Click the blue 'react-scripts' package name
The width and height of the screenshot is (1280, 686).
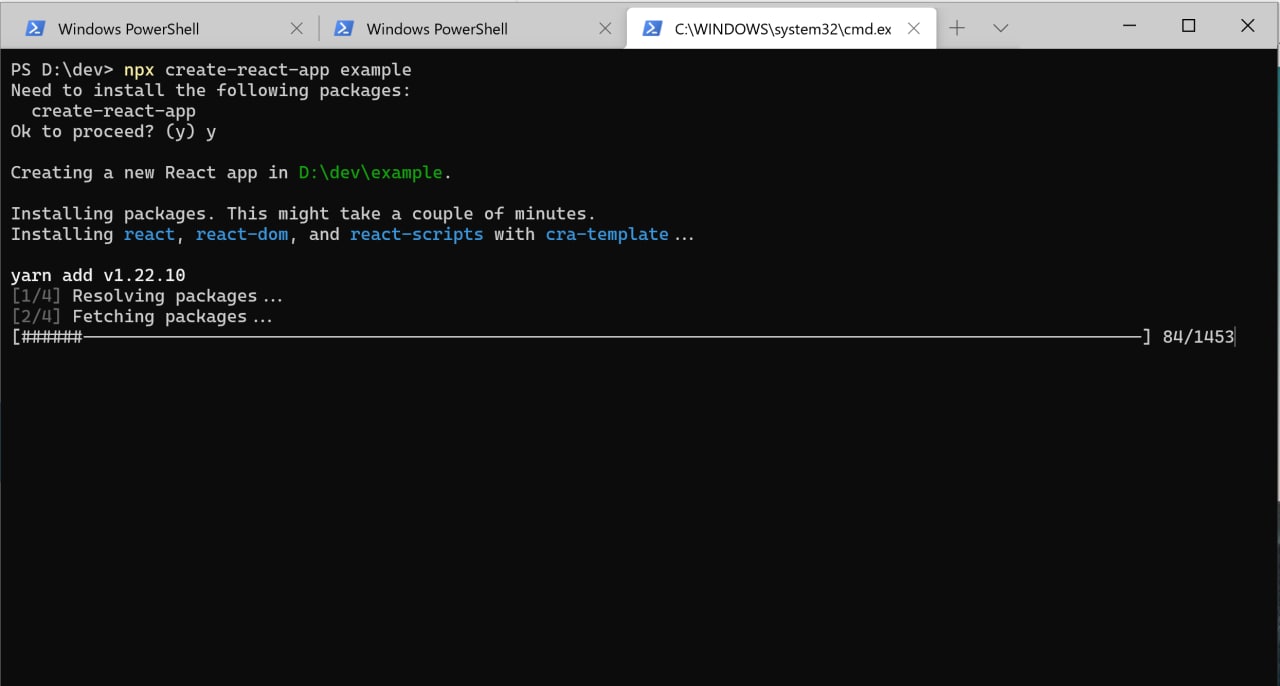(x=416, y=234)
